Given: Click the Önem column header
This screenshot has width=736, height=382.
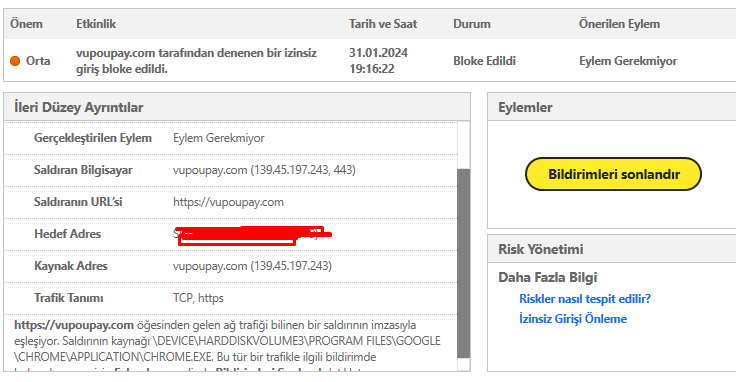Looking at the screenshot, I should [x=26, y=24].
